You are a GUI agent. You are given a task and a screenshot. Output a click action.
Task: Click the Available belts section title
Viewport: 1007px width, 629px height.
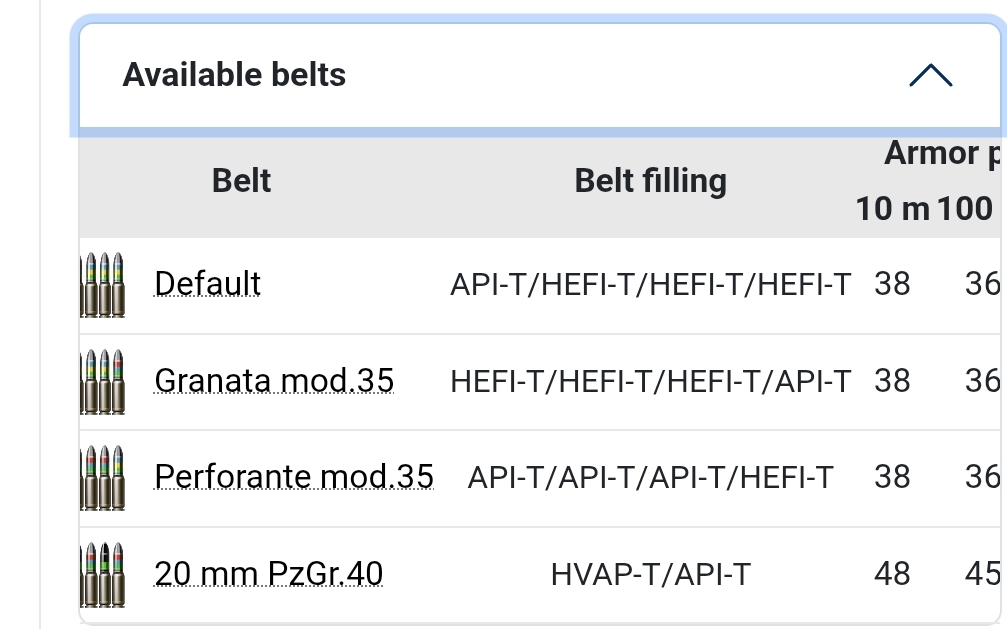tap(234, 75)
